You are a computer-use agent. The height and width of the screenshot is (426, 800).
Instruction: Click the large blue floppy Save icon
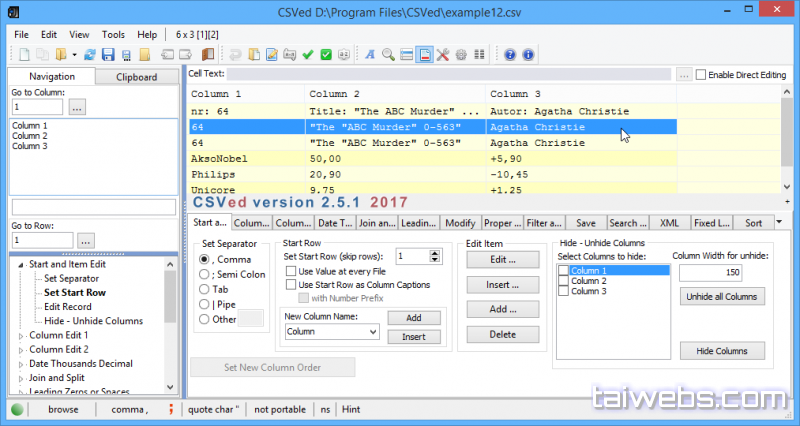(x=108, y=55)
